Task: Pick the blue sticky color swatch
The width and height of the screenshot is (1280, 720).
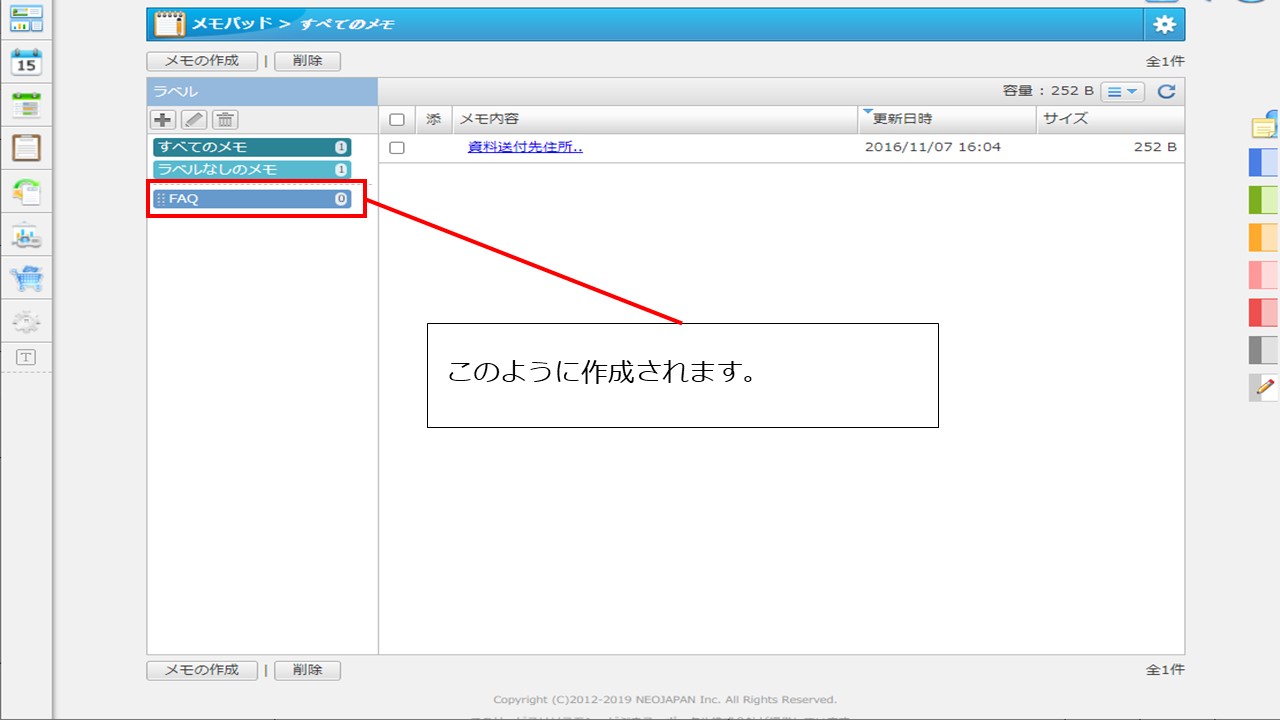Action: pyautogui.click(x=1264, y=162)
